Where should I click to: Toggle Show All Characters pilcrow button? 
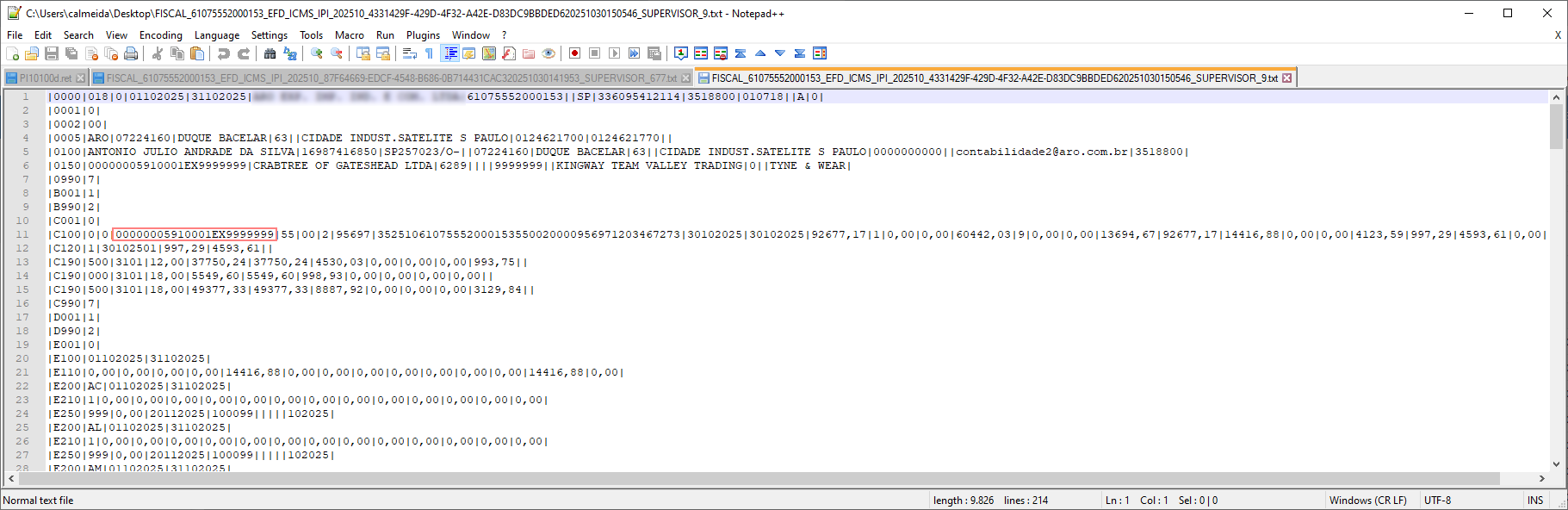429,53
